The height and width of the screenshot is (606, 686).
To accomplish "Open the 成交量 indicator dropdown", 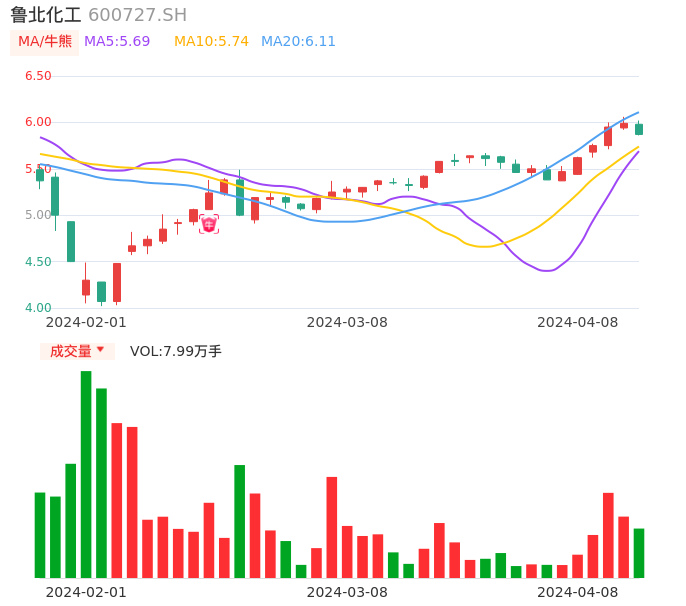I will tap(77, 351).
